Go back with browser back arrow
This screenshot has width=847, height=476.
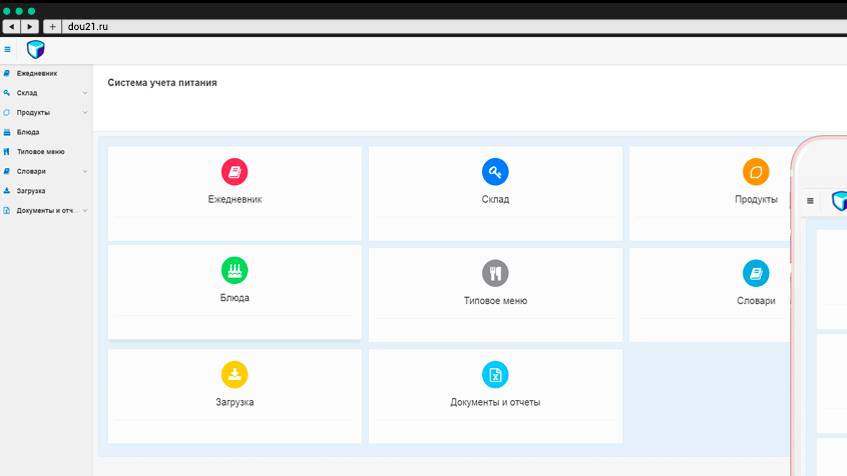(x=11, y=26)
